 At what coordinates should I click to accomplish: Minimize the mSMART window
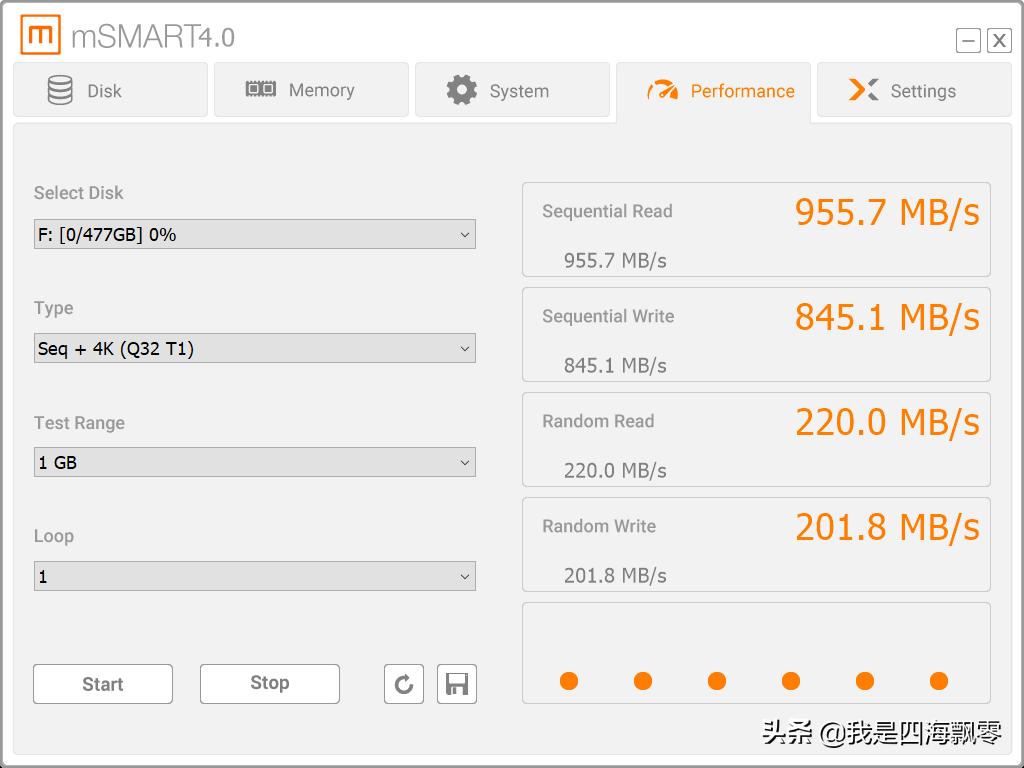click(968, 40)
